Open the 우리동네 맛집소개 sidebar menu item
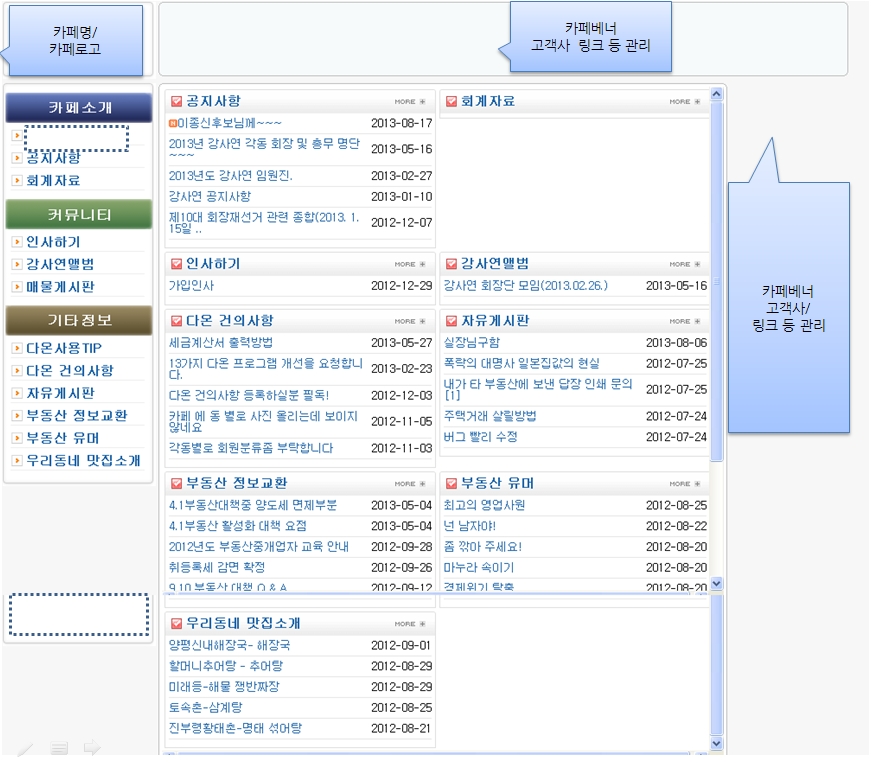Image resolution: width=872 pixels, height=763 pixels. click(83, 461)
